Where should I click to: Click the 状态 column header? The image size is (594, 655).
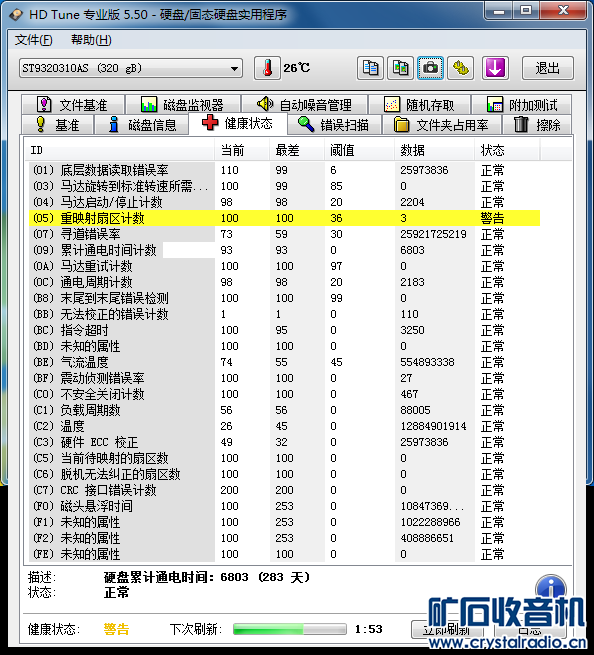[507, 150]
